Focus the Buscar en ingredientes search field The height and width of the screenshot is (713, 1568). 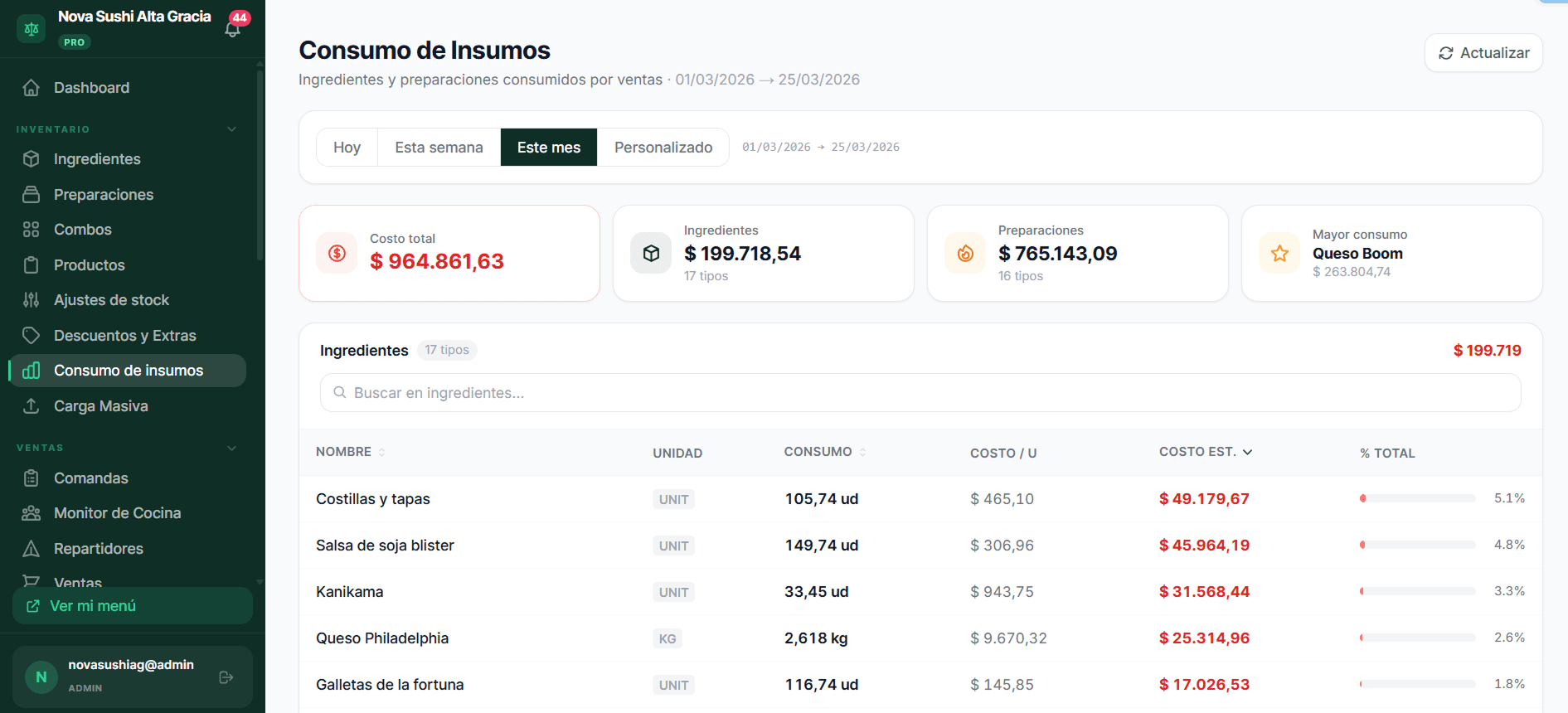tap(920, 393)
